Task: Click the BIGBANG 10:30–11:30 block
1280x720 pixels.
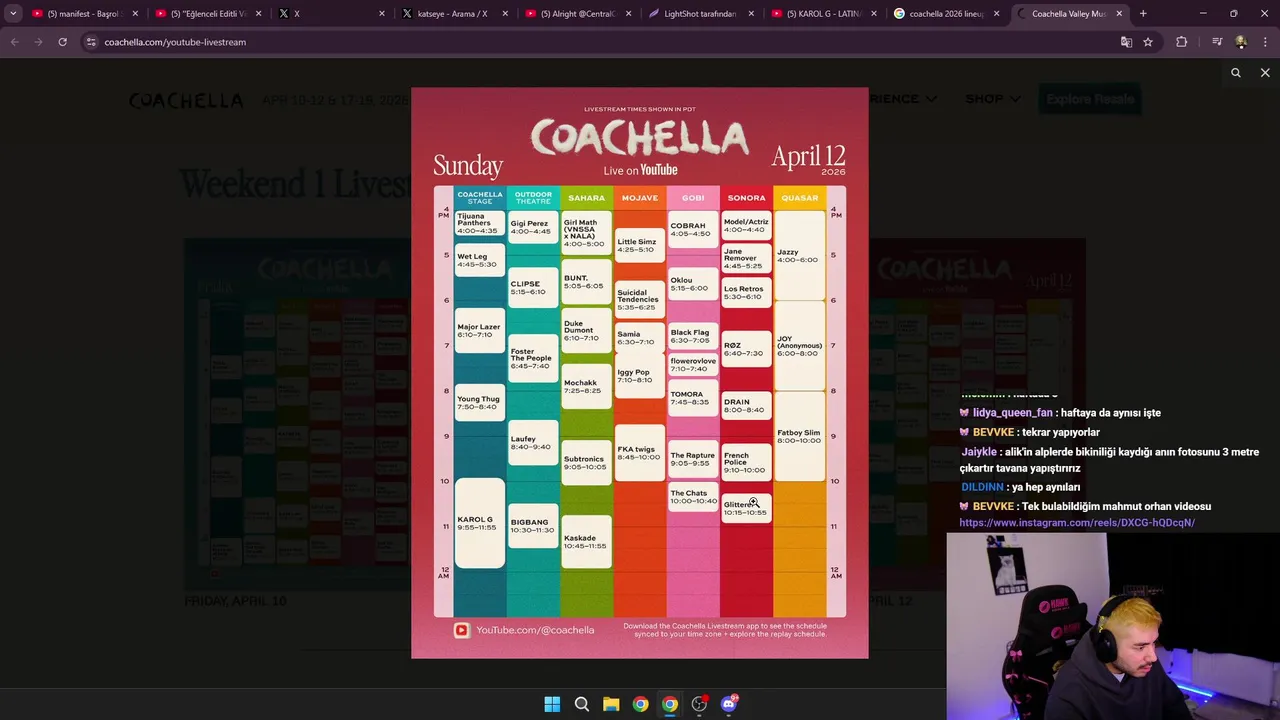Action: tap(533, 526)
